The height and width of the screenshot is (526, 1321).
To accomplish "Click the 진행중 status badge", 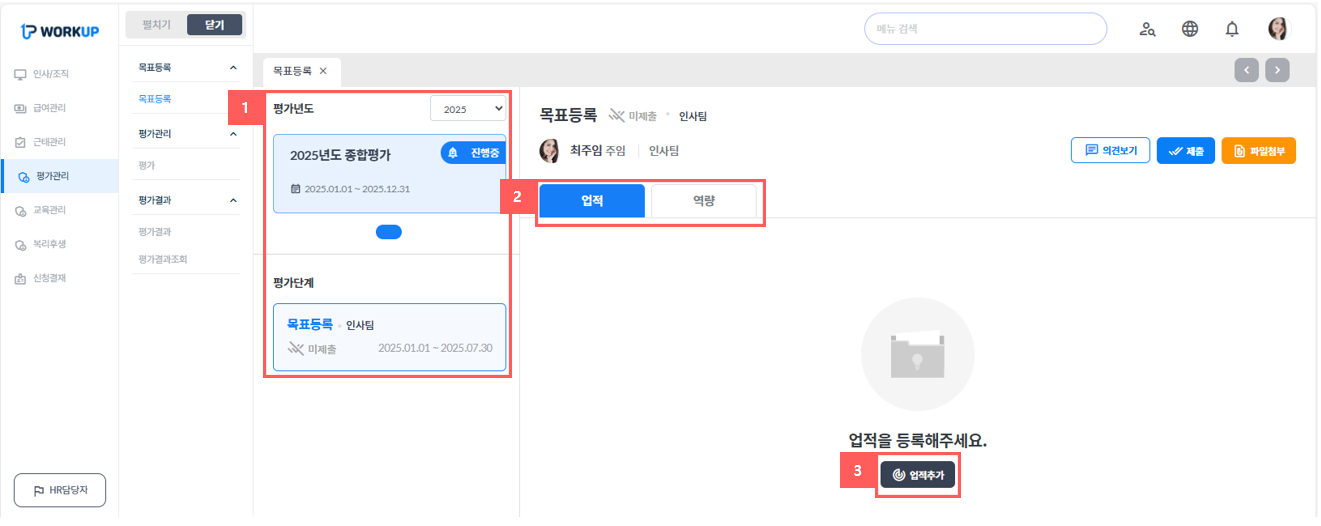I will pos(473,152).
